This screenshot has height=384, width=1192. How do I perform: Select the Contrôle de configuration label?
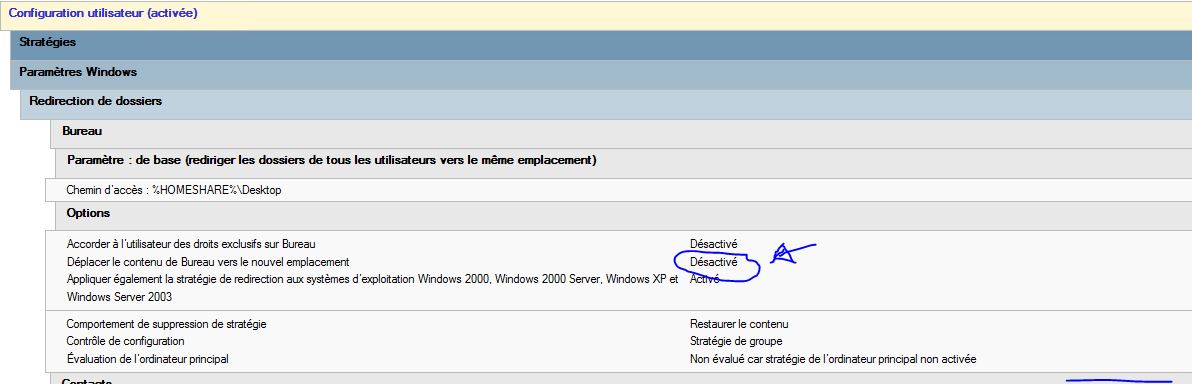125,341
